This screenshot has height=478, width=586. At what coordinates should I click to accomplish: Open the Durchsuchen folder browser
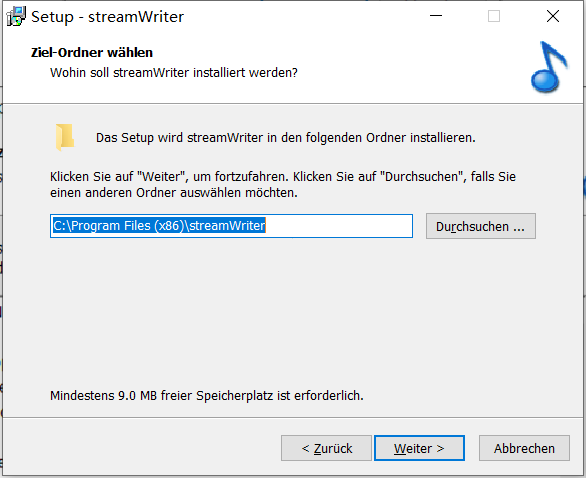click(481, 226)
